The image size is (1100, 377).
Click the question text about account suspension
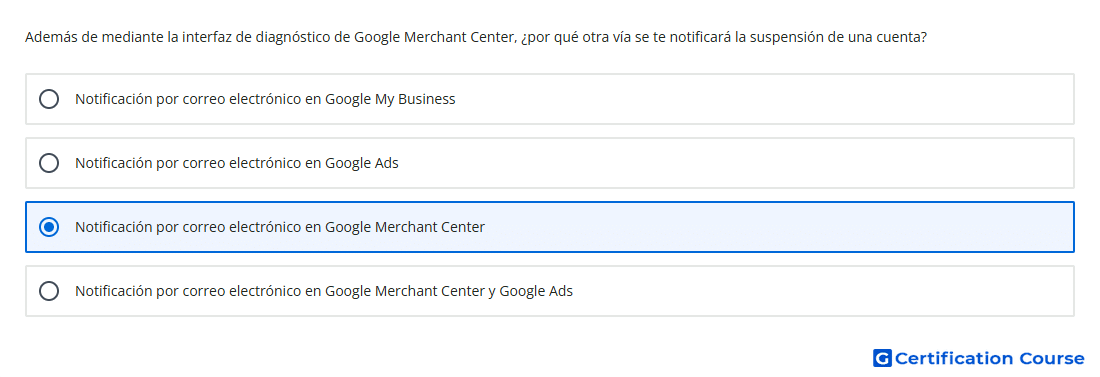(476, 37)
